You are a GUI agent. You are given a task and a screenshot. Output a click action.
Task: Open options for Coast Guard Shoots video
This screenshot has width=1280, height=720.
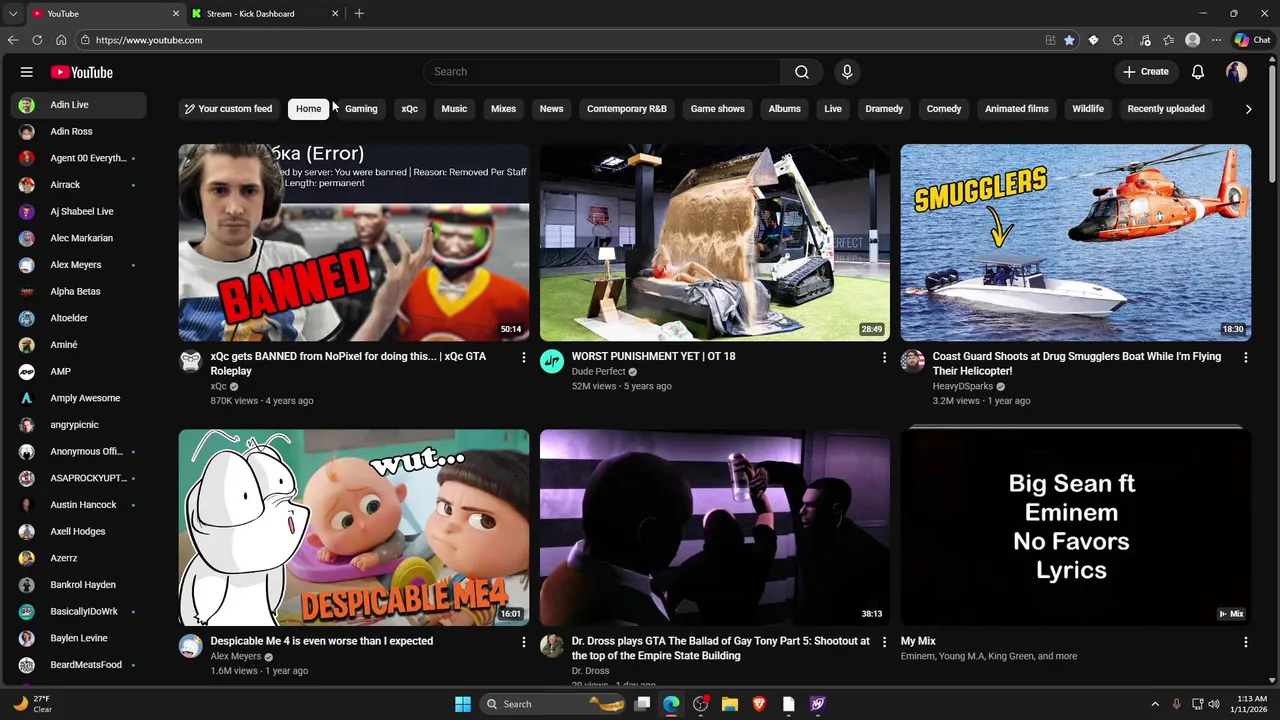click(x=1245, y=357)
